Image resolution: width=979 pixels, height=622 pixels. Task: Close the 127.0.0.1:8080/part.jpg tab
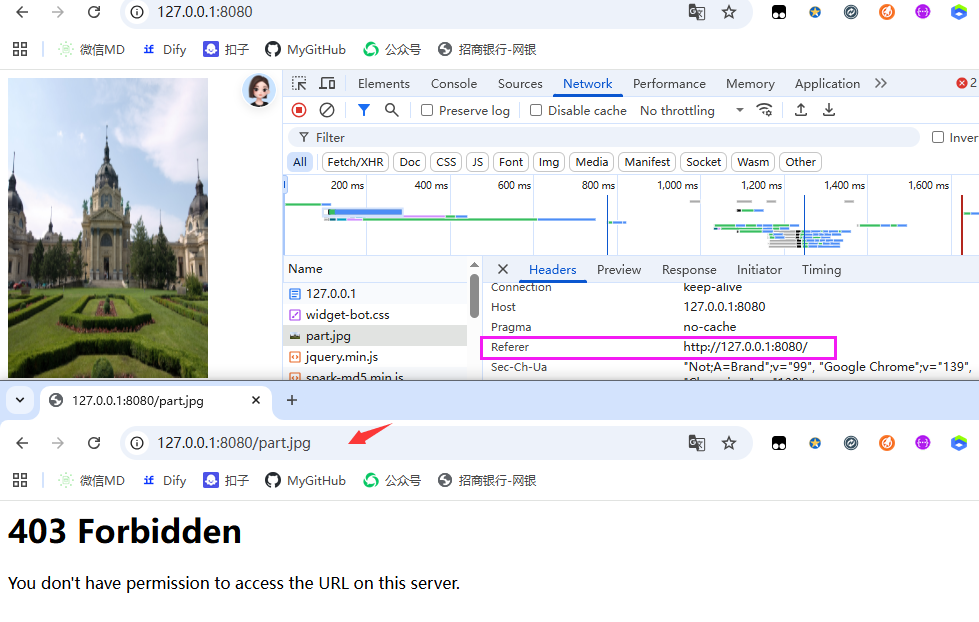point(256,400)
